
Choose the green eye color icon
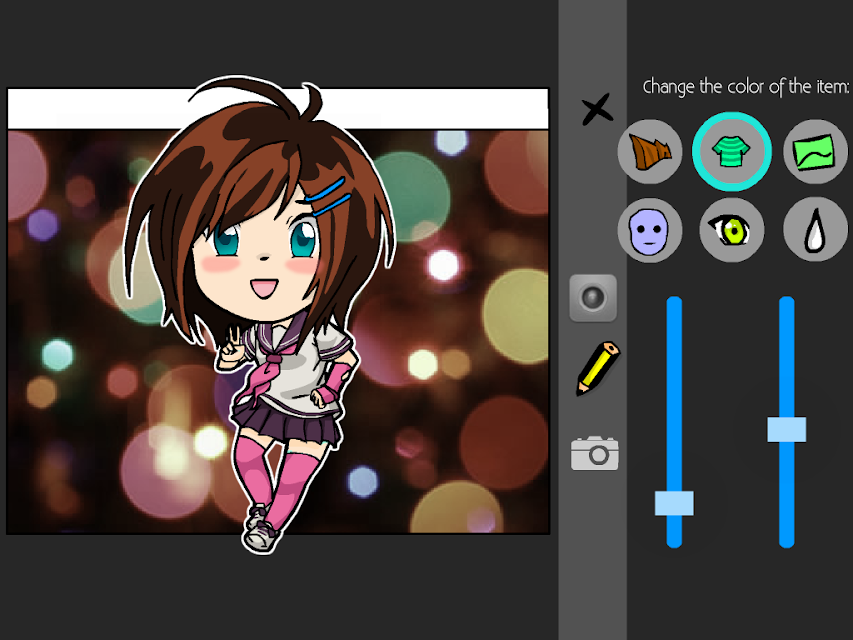(732, 230)
